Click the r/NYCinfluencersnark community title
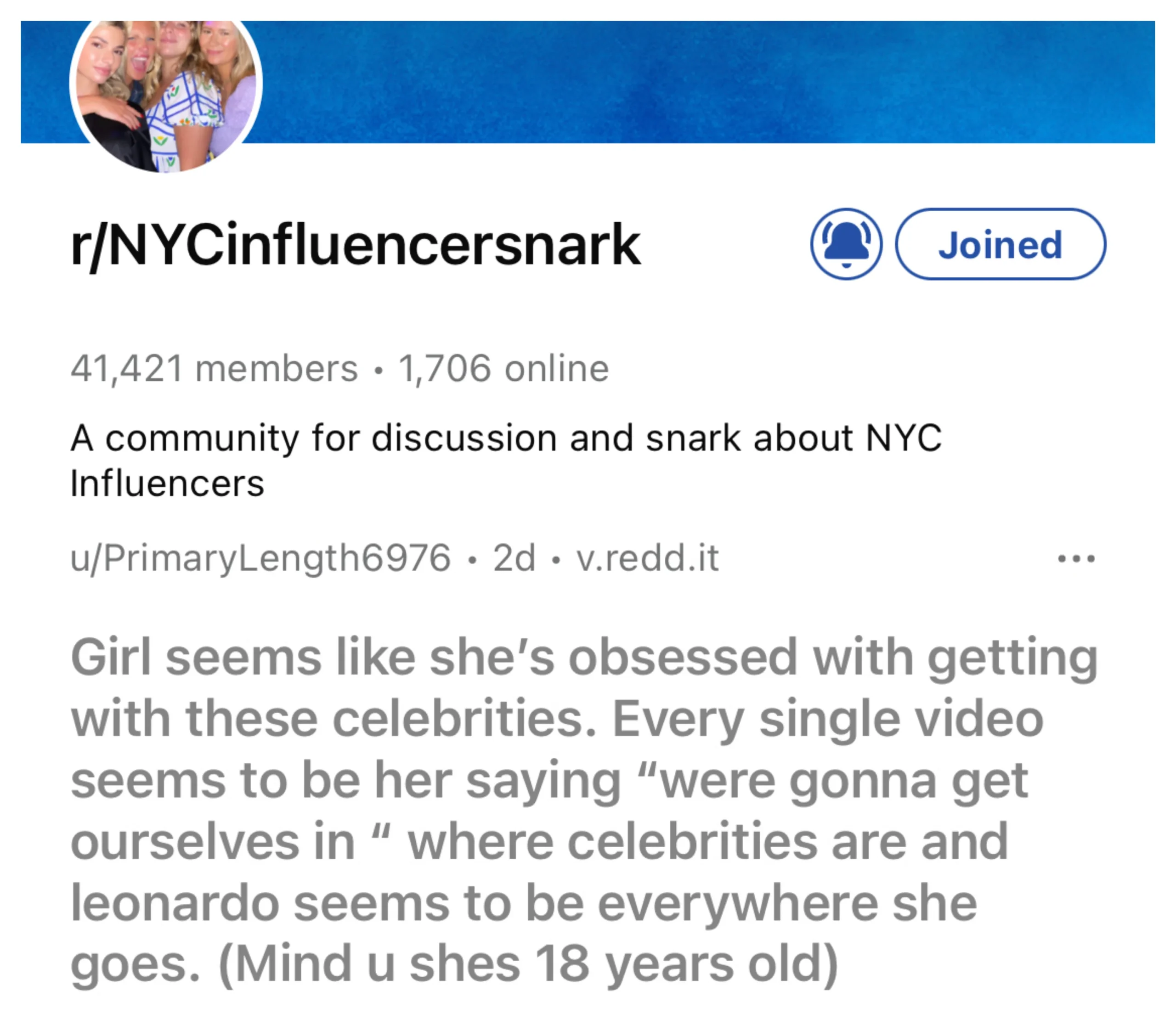Screen dimensions: 1176x1036 355,245
